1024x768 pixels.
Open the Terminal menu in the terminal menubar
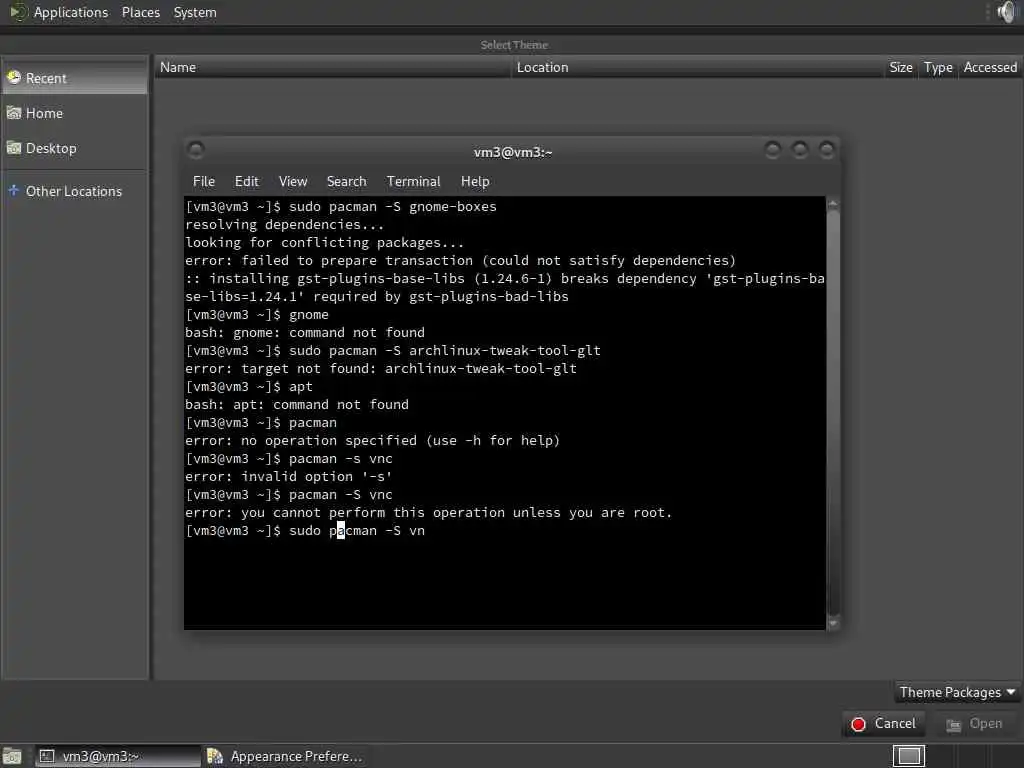click(413, 182)
